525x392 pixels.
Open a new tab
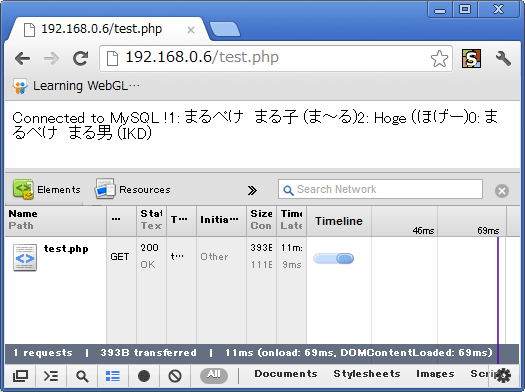(x=225, y=29)
